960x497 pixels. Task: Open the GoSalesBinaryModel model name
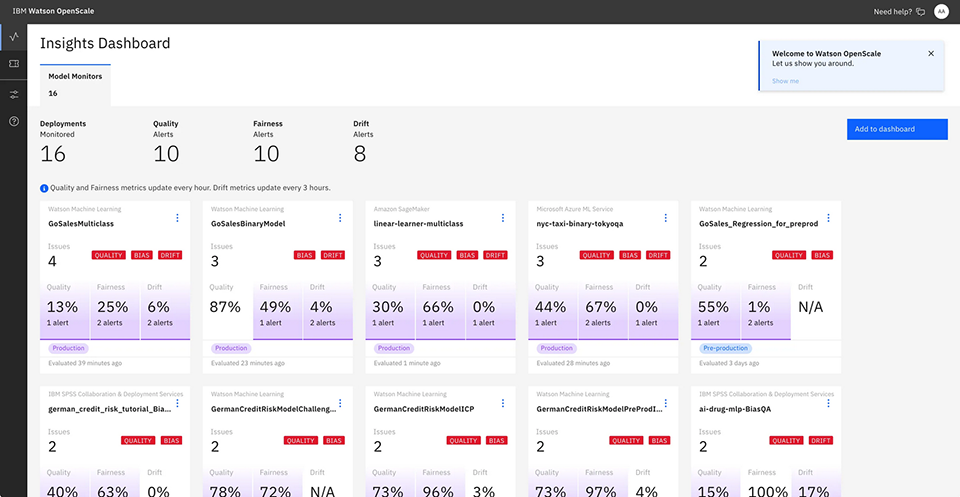(248, 224)
